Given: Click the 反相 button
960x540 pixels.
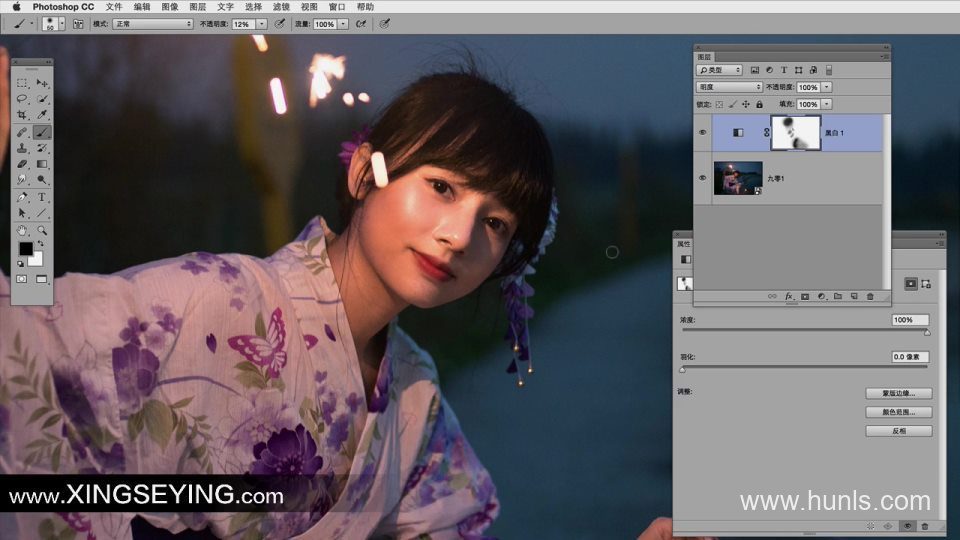Looking at the screenshot, I should pyautogui.click(x=899, y=431).
